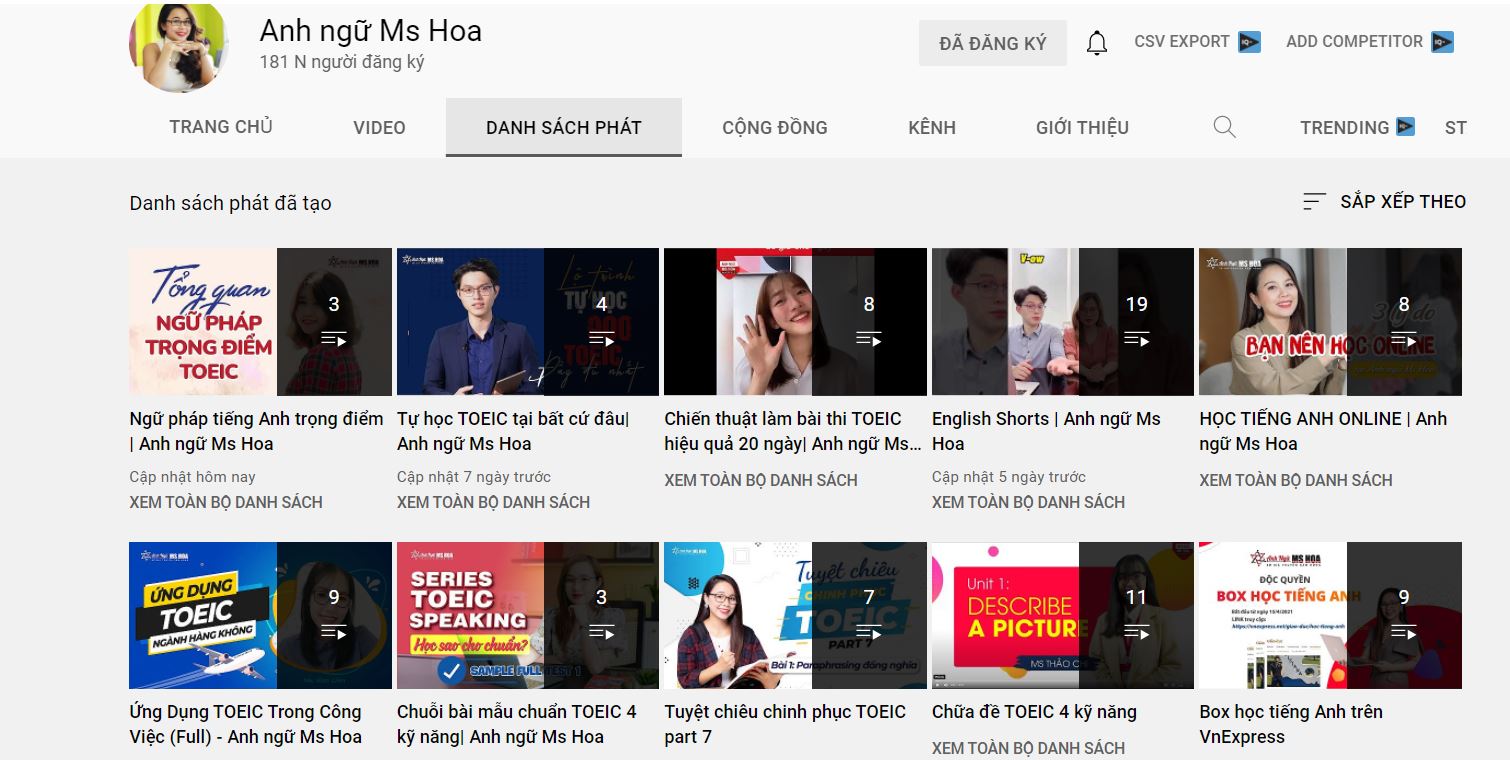Viewport: 1510px width, 760px height.
Task: Click title 'Ứng Dụng TOEIC Trong Công Việc'
Action: coord(246,724)
